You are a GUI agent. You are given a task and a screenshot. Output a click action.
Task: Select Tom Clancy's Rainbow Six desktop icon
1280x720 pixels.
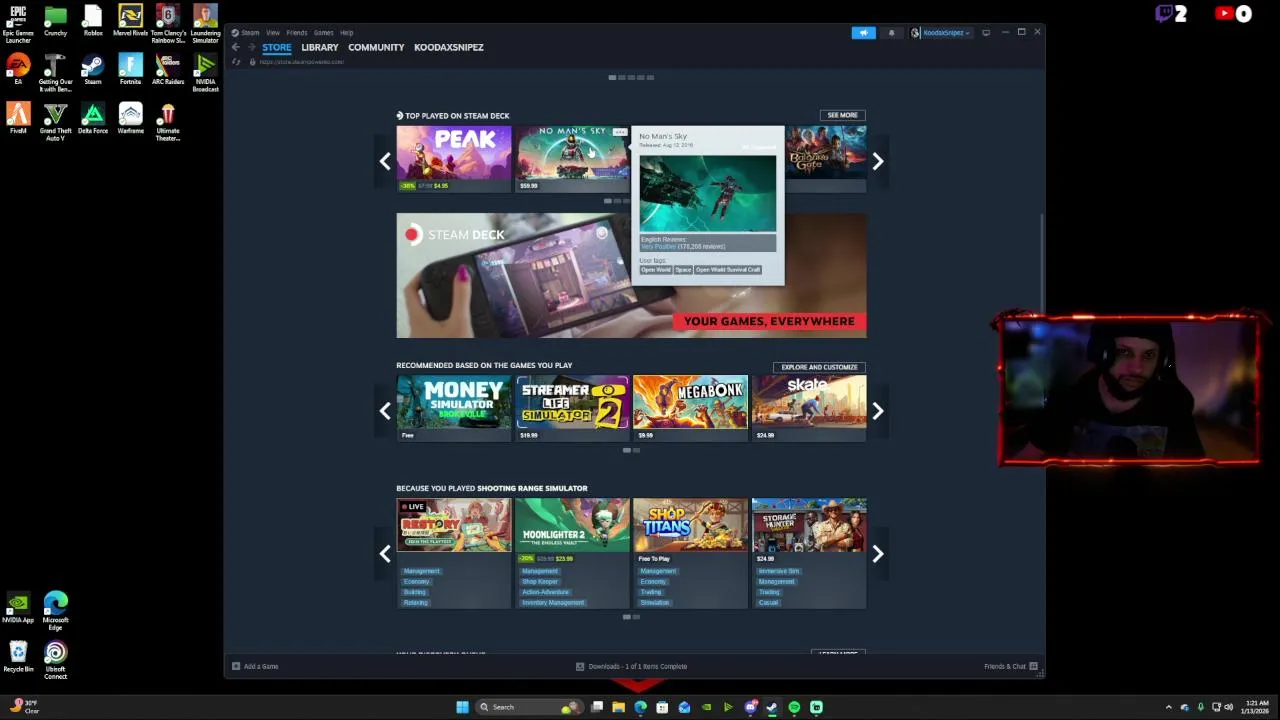(x=168, y=23)
